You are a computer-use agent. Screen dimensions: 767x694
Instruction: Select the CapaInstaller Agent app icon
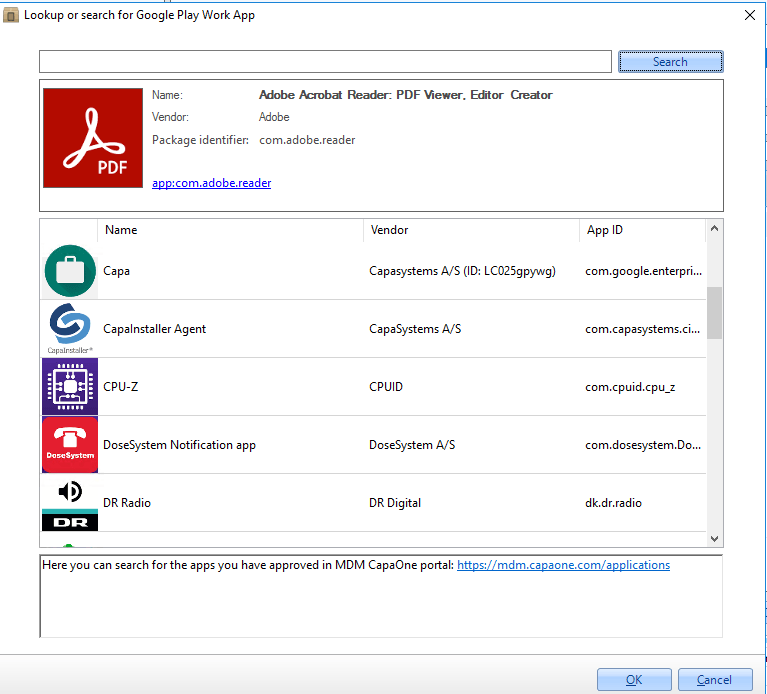70,328
